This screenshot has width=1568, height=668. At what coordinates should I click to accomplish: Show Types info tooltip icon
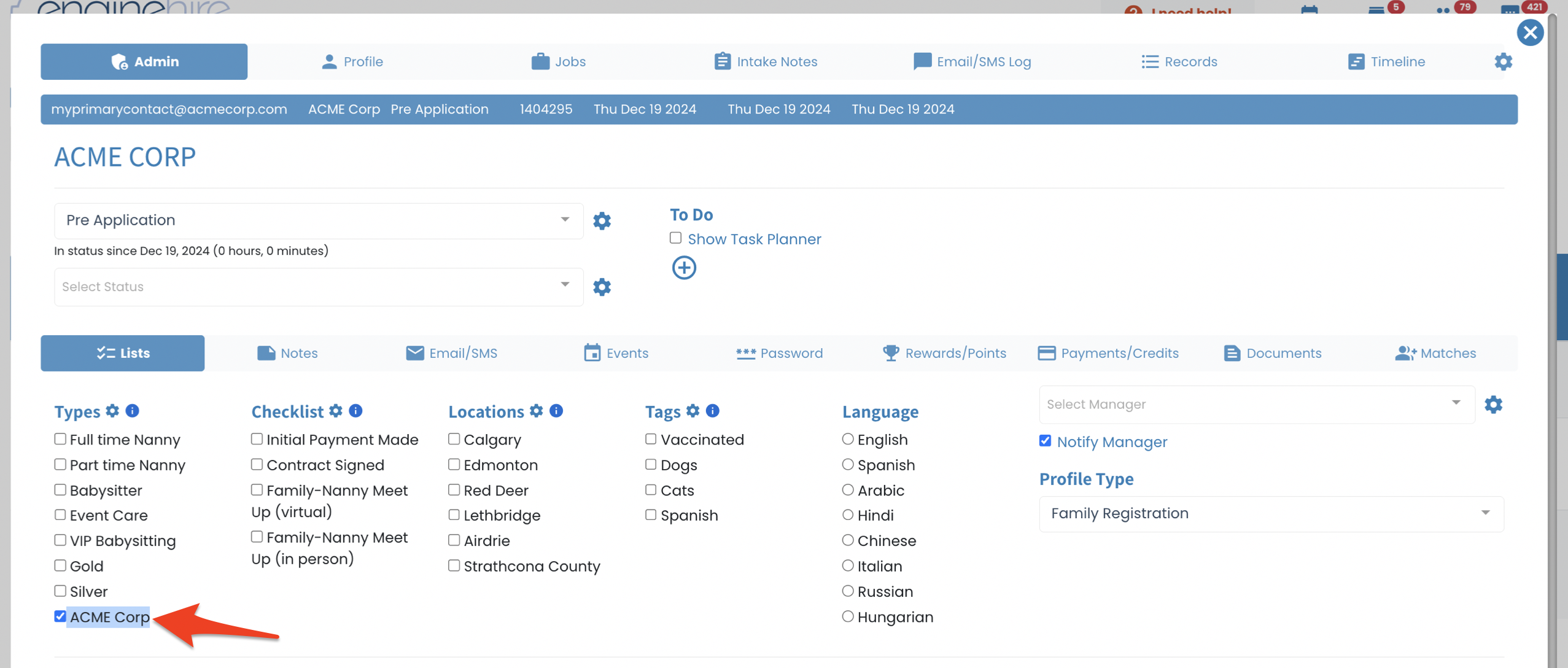[132, 411]
